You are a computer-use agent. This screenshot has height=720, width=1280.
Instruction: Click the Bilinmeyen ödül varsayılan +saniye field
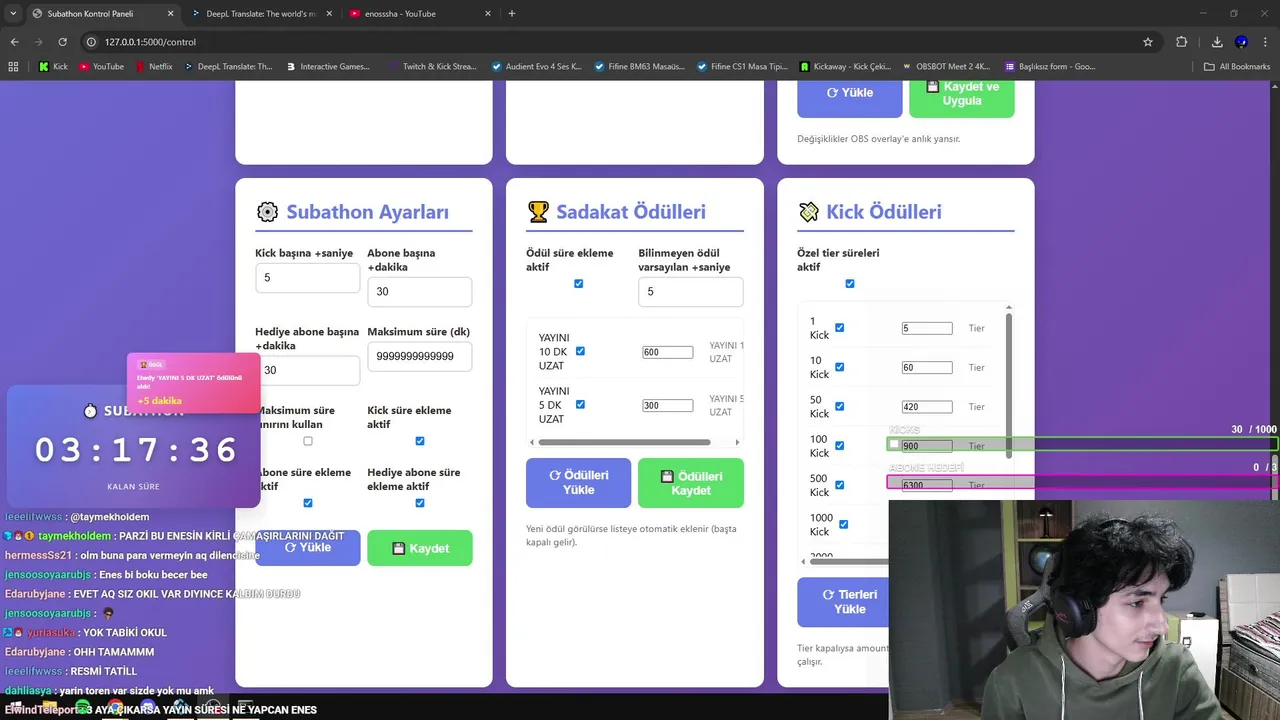691,292
